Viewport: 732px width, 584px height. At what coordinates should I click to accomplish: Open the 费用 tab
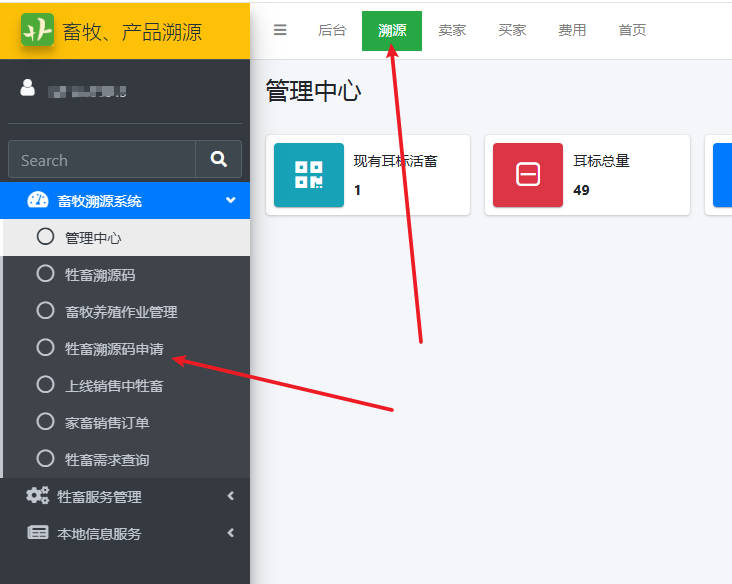(572, 31)
